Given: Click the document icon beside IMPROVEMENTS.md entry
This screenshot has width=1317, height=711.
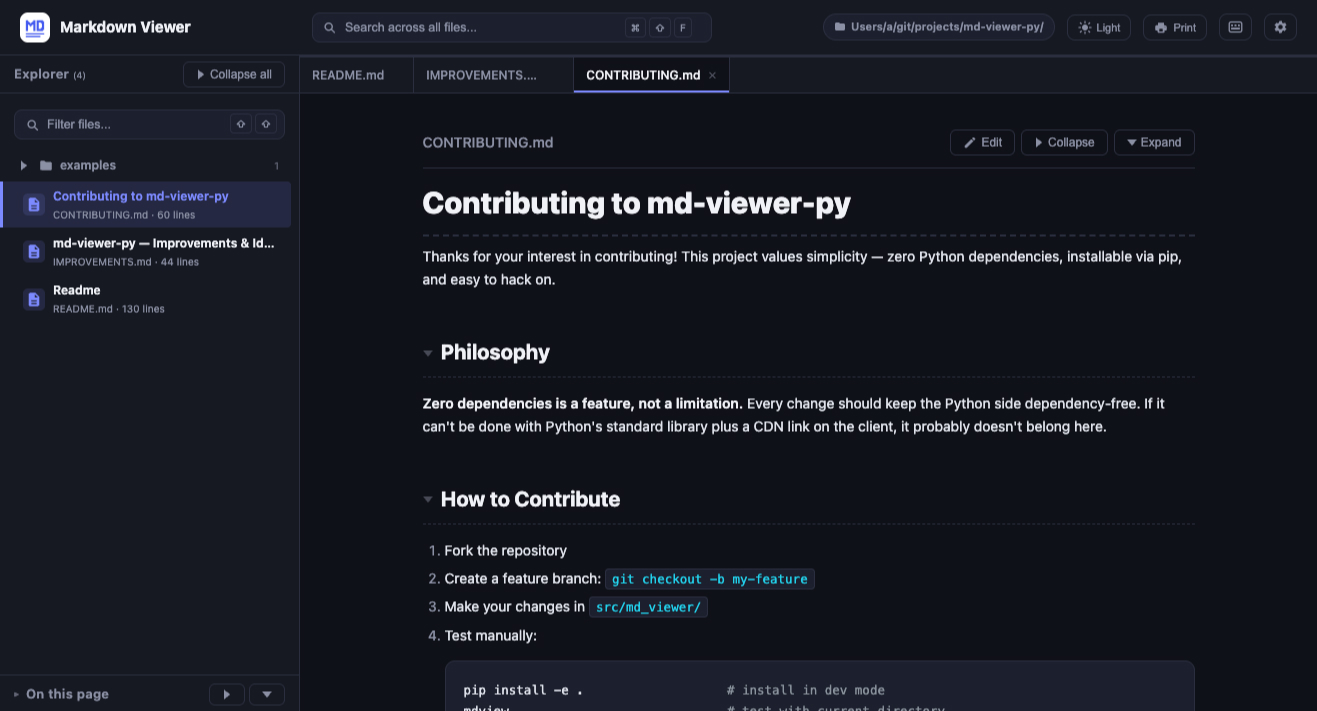Looking at the screenshot, I should tap(34, 251).
